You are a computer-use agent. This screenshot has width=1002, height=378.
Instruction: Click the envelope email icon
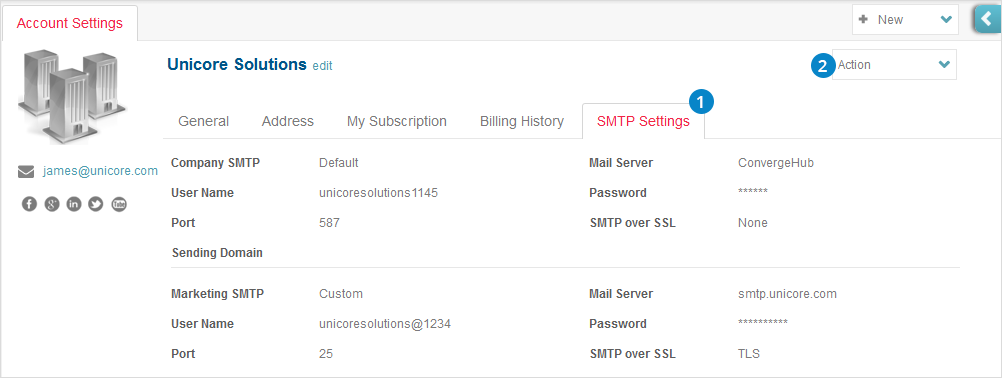point(26,171)
